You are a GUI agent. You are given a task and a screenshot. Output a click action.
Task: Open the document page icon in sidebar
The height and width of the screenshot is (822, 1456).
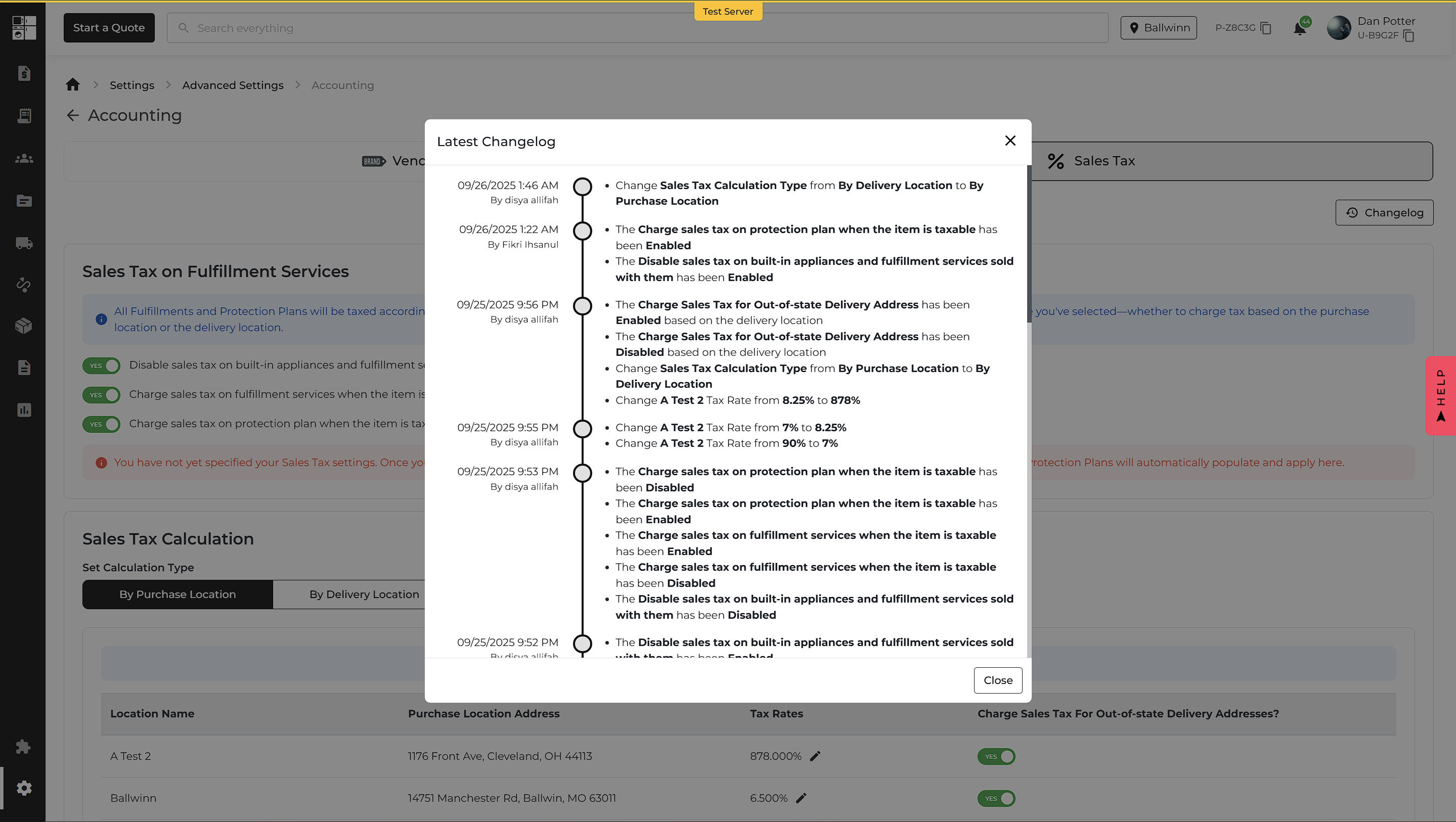[24, 368]
